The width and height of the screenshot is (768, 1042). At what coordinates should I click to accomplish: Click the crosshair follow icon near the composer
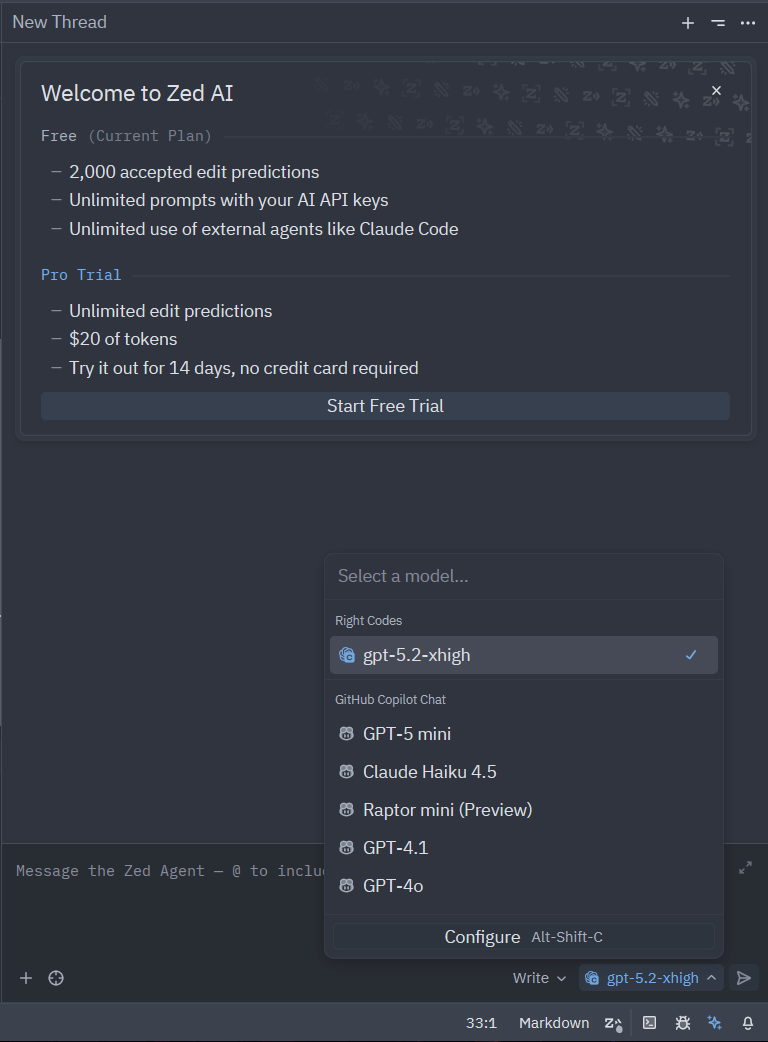click(x=56, y=978)
